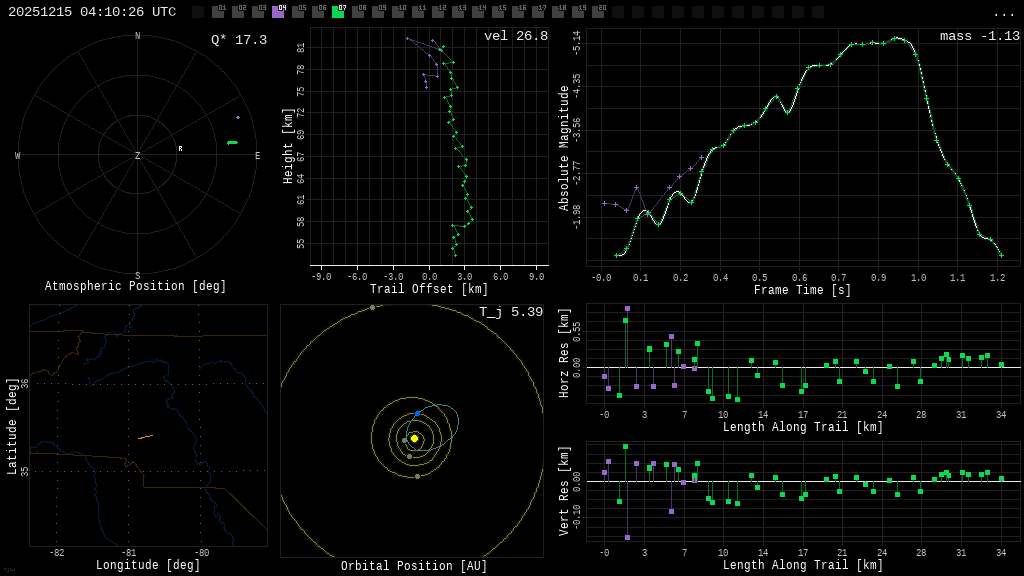Open the three-dots menu at top right
Screen dimensions: 1024x576
point(1003,13)
